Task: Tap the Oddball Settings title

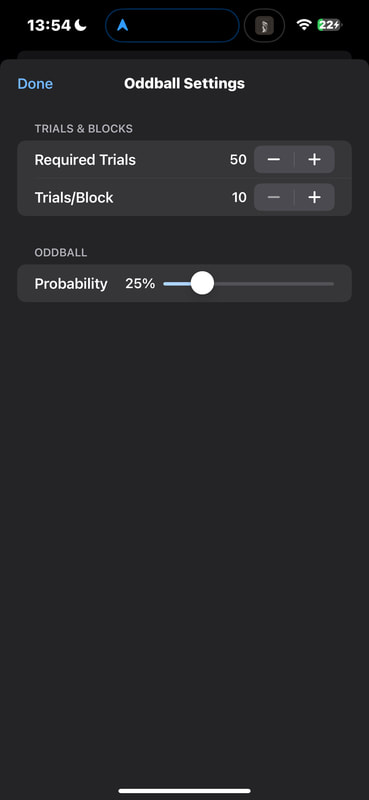Action: [x=184, y=84]
